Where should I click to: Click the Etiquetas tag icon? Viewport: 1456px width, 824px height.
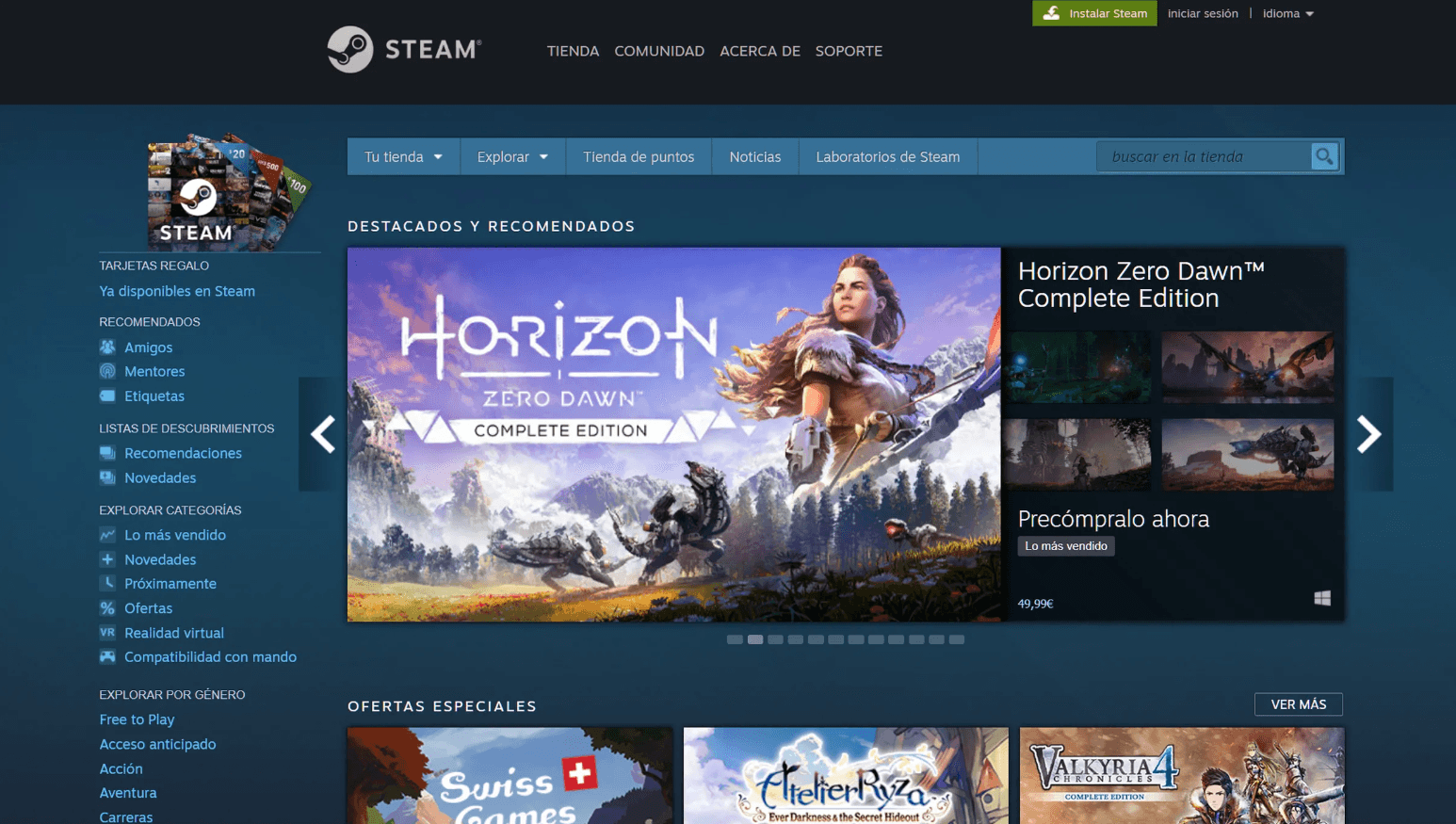click(x=107, y=396)
